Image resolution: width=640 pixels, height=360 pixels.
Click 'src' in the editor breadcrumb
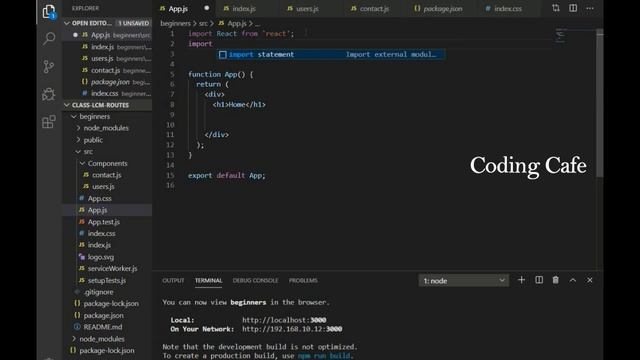click(x=203, y=24)
